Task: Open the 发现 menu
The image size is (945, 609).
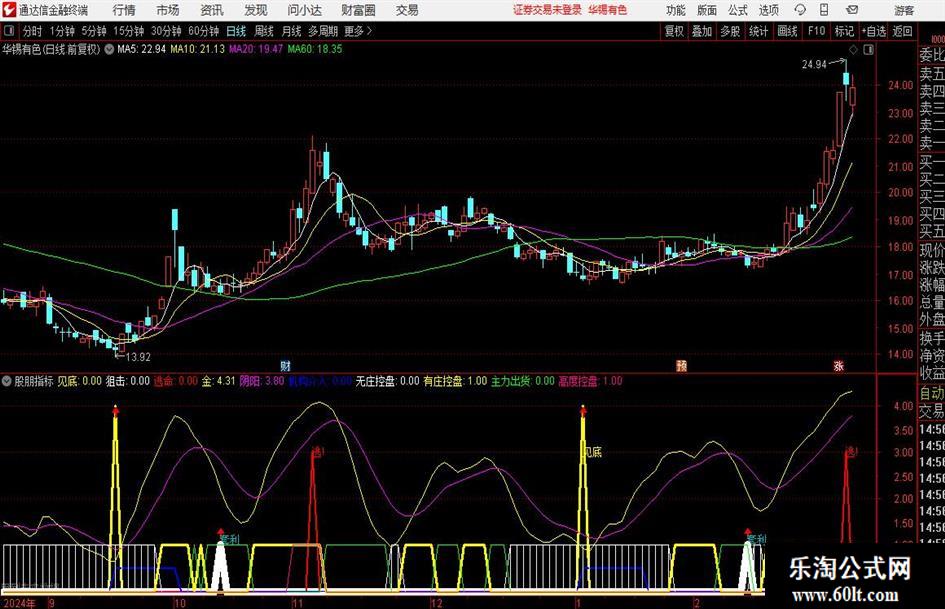Action: (256, 10)
